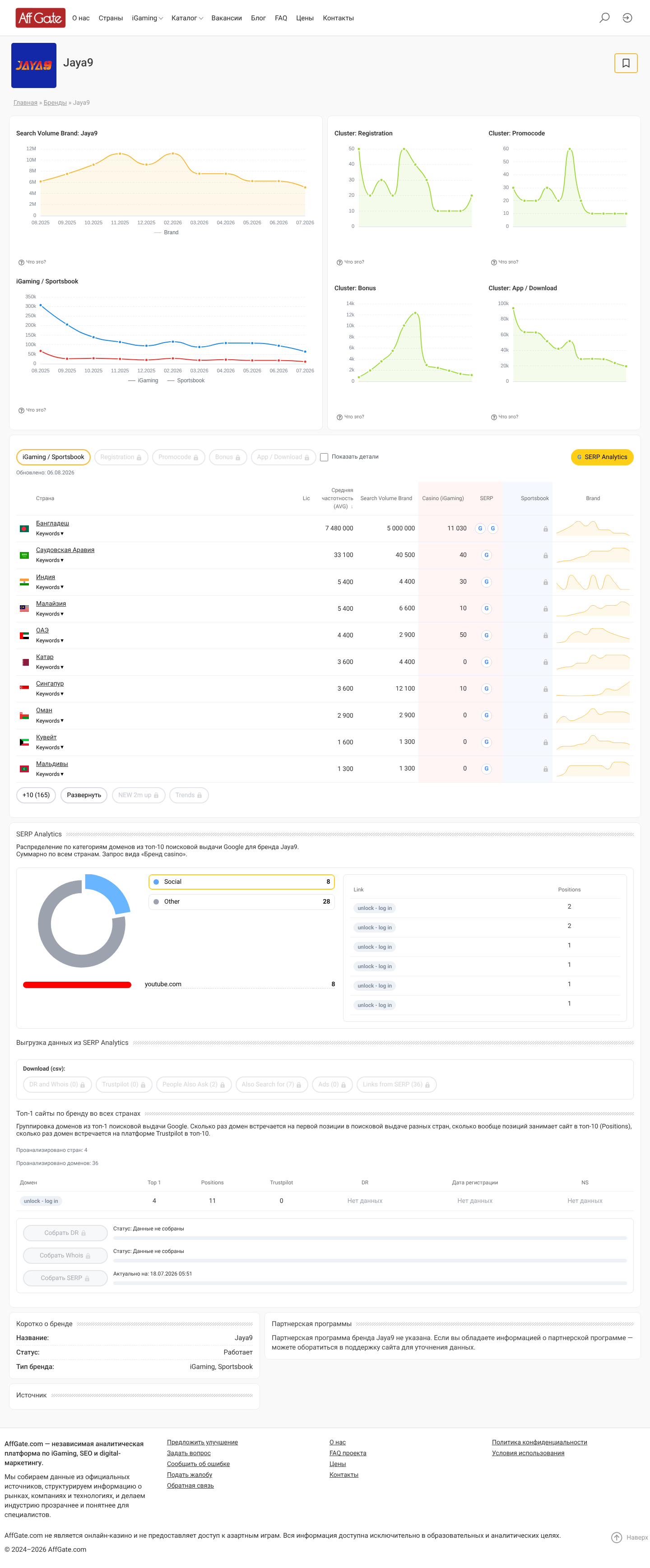Click the Jaya9 brand logo image
This screenshot has height=1568, width=650.
pos(34,65)
